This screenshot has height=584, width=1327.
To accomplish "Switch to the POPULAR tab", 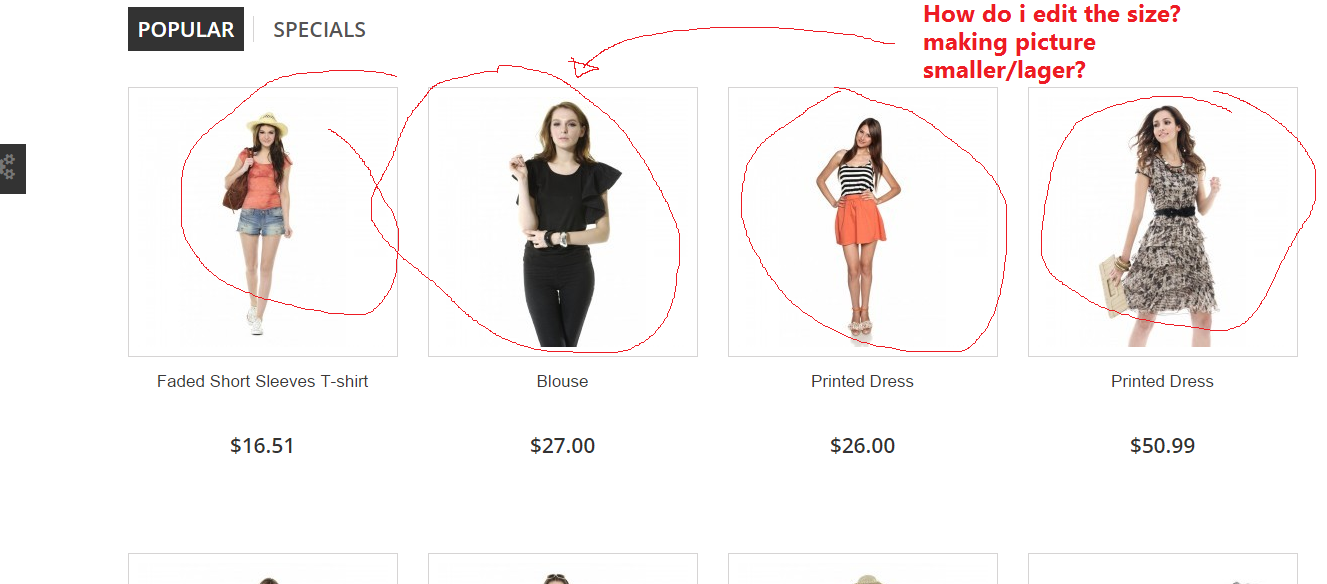I will click(186, 29).
